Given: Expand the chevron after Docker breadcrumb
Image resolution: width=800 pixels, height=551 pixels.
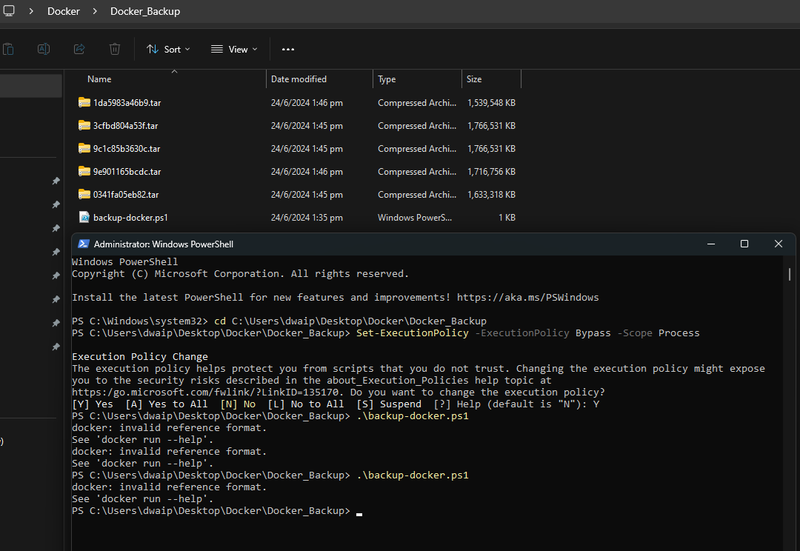Looking at the screenshot, I should tap(95, 11).
